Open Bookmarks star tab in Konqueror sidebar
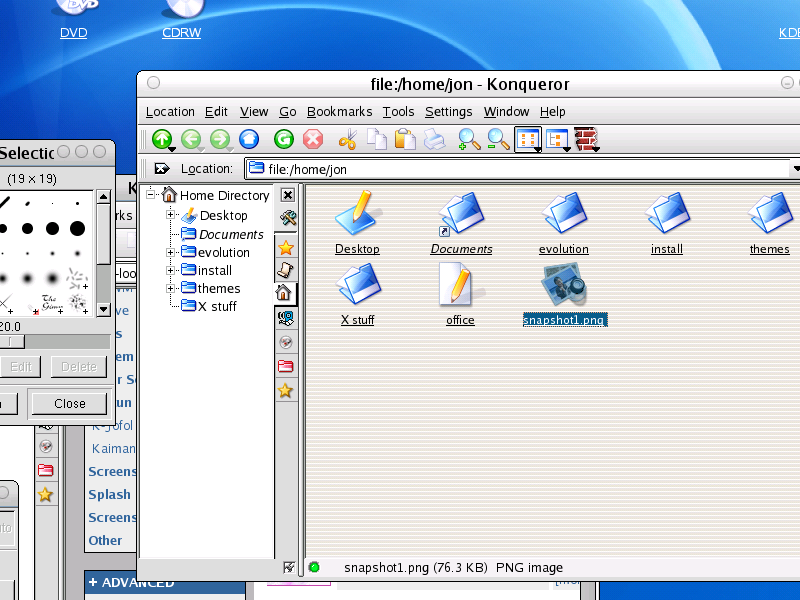 point(286,248)
